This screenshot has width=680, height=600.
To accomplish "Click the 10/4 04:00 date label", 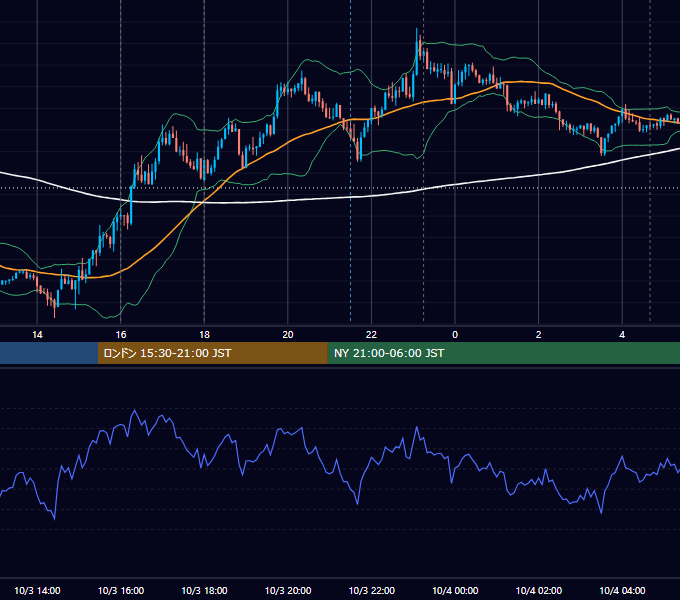I will (622, 590).
